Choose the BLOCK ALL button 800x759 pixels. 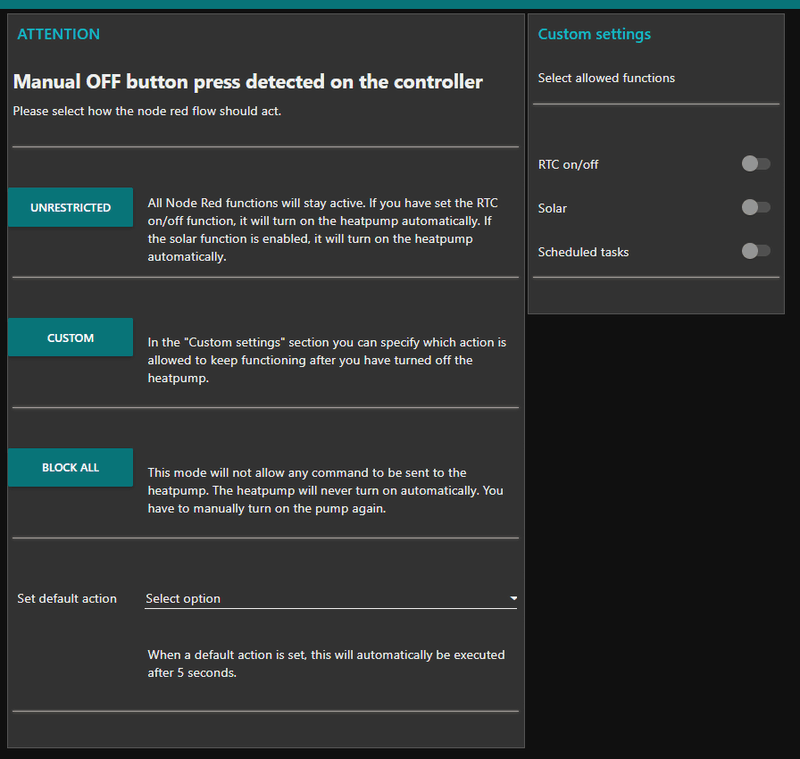point(70,467)
